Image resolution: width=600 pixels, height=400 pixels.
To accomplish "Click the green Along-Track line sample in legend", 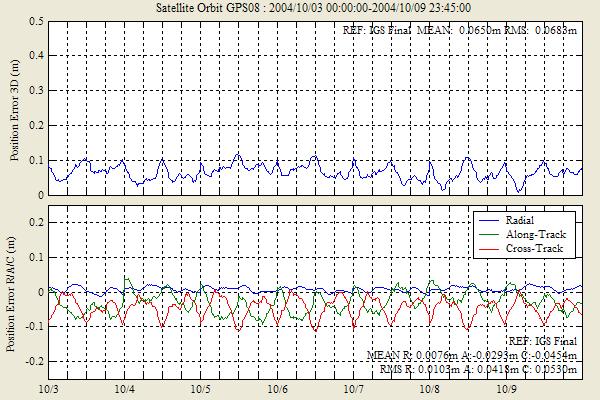I will [487, 232].
